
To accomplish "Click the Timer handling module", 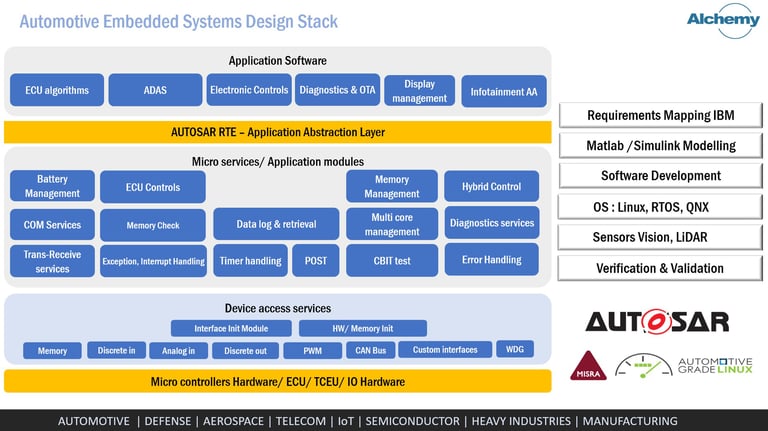I will pyautogui.click(x=250, y=261).
